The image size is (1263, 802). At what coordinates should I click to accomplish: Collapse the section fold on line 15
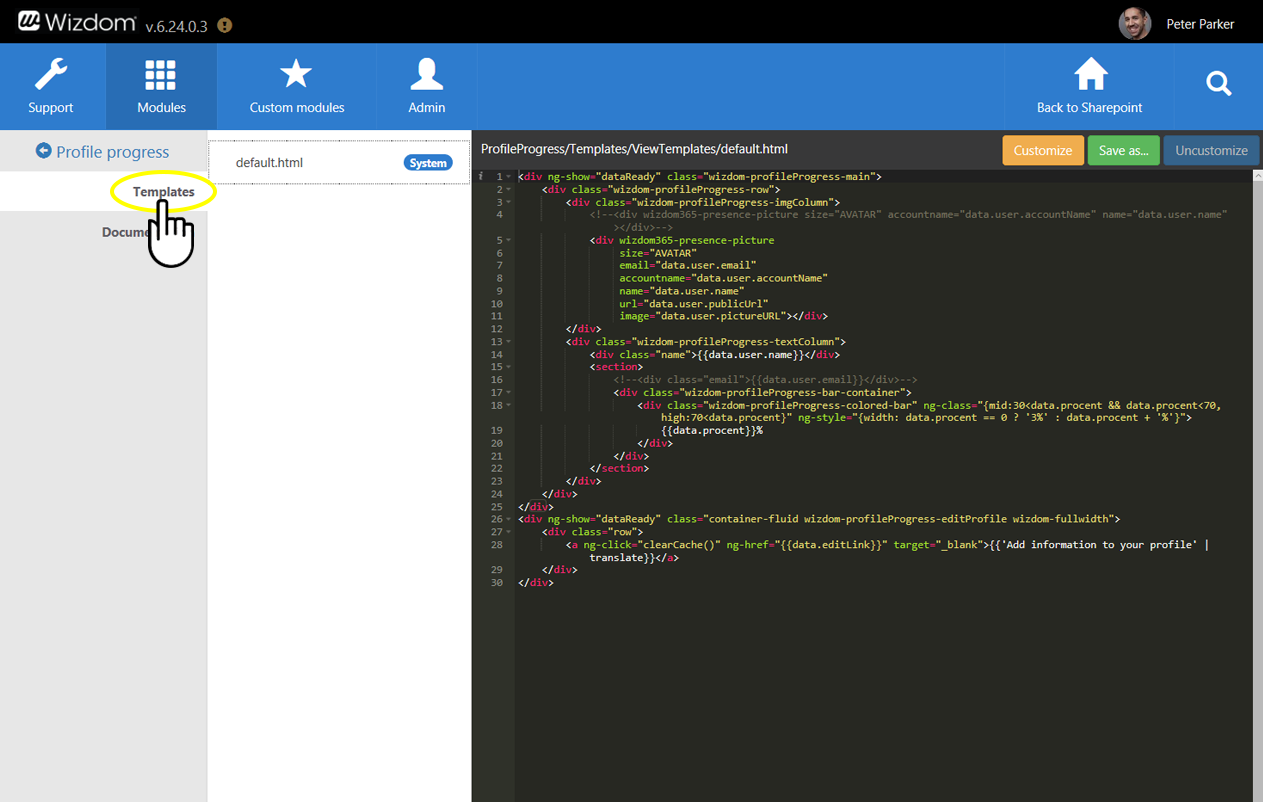click(x=509, y=367)
